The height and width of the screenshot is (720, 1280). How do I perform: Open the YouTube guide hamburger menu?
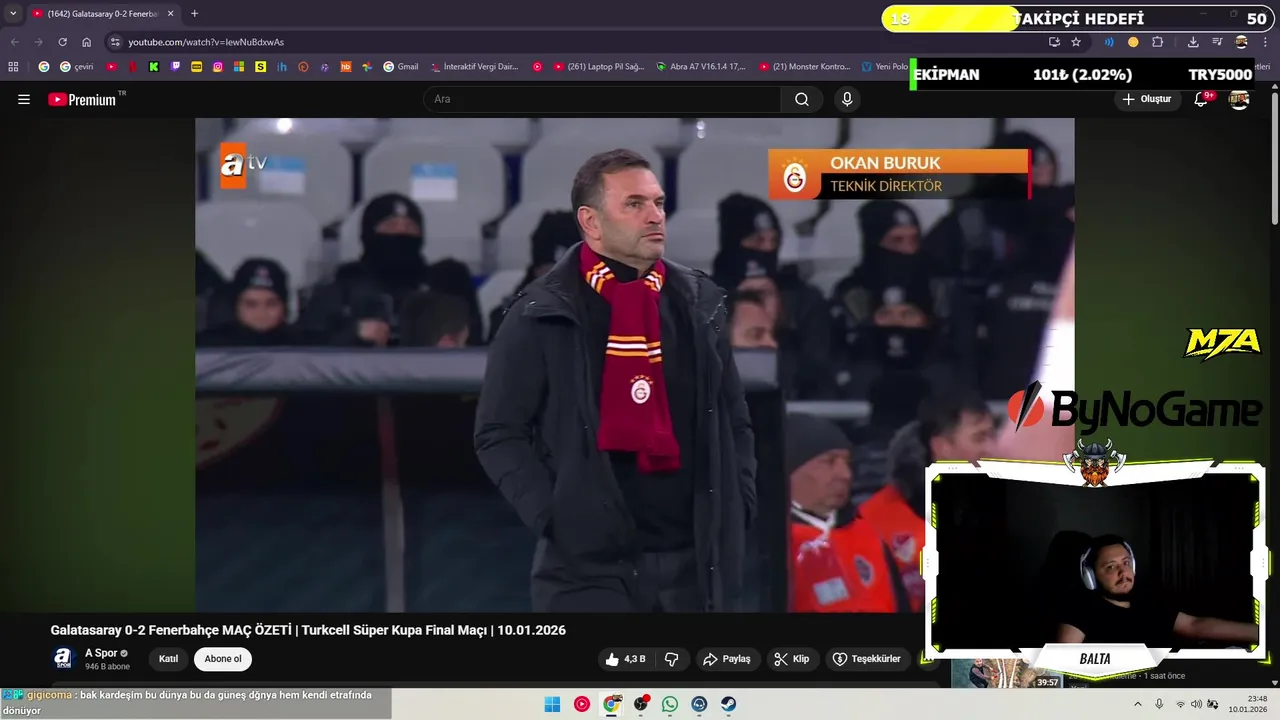tap(24, 99)
